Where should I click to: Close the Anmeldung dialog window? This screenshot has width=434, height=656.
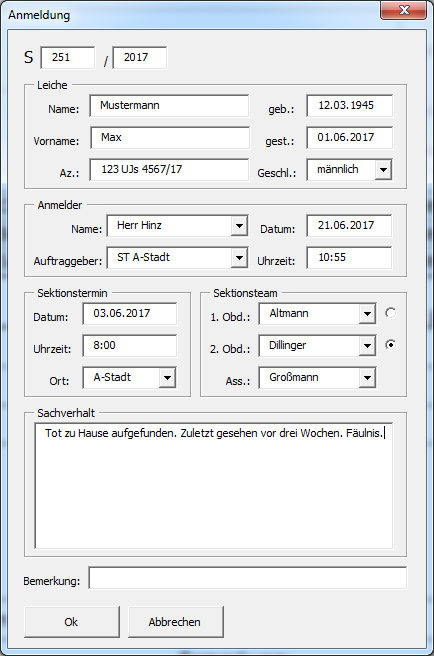[403, 10]
